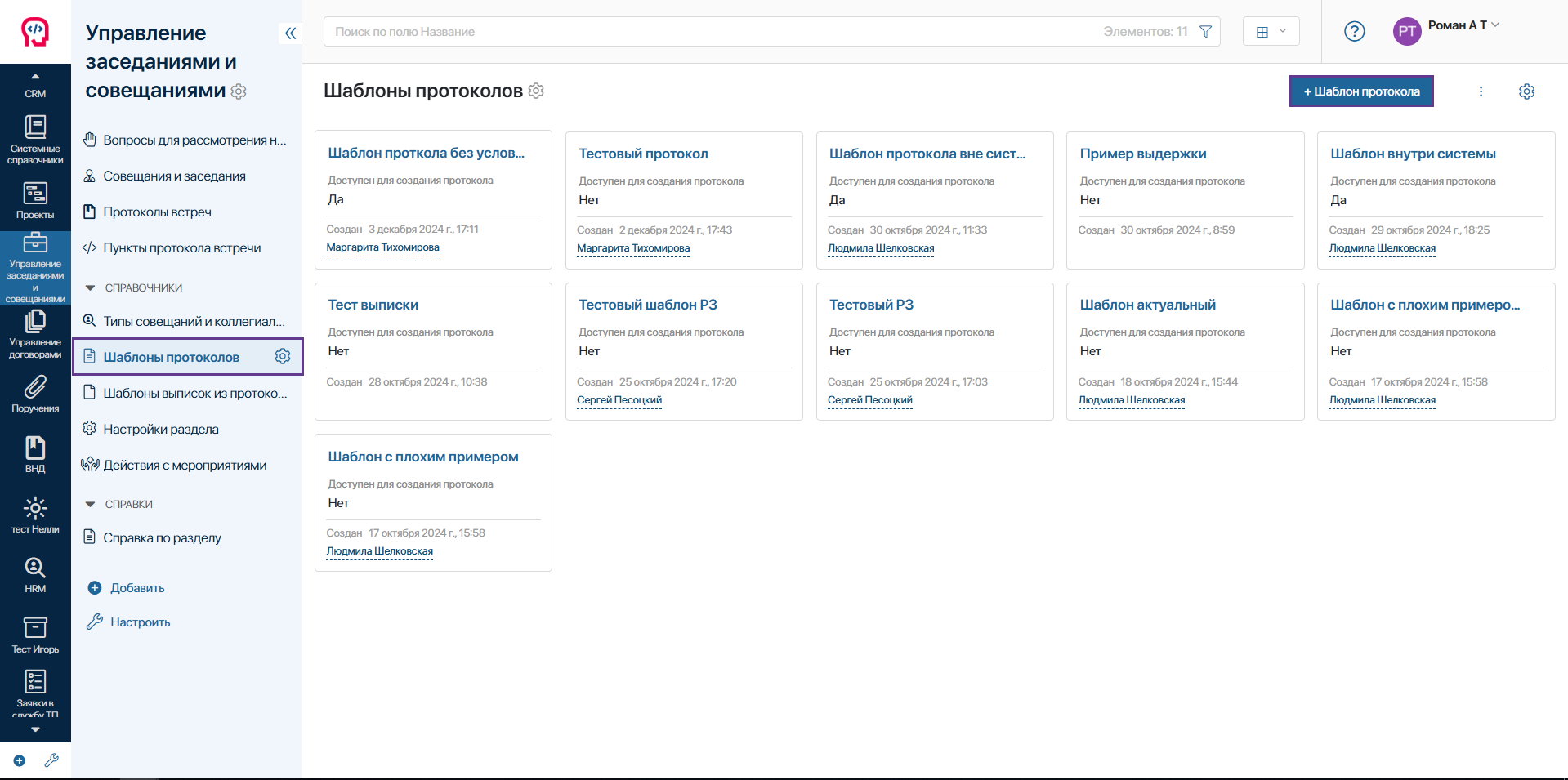The image size is (1568, 780).
Task: Open the Роман А Т user menu
Action: (1447, 30)
